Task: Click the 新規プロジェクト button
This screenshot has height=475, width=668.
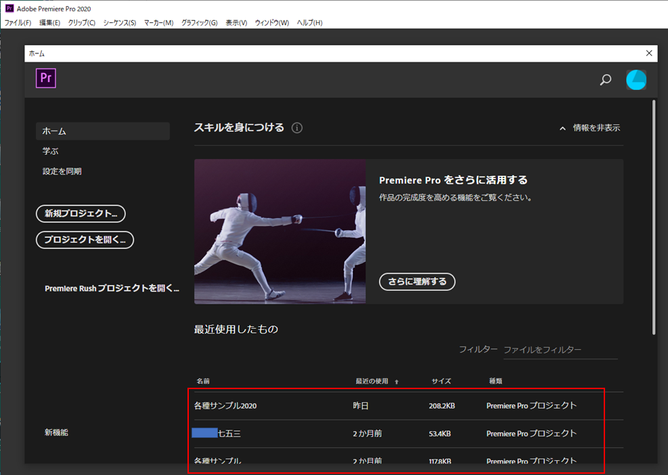Action: 81,213
